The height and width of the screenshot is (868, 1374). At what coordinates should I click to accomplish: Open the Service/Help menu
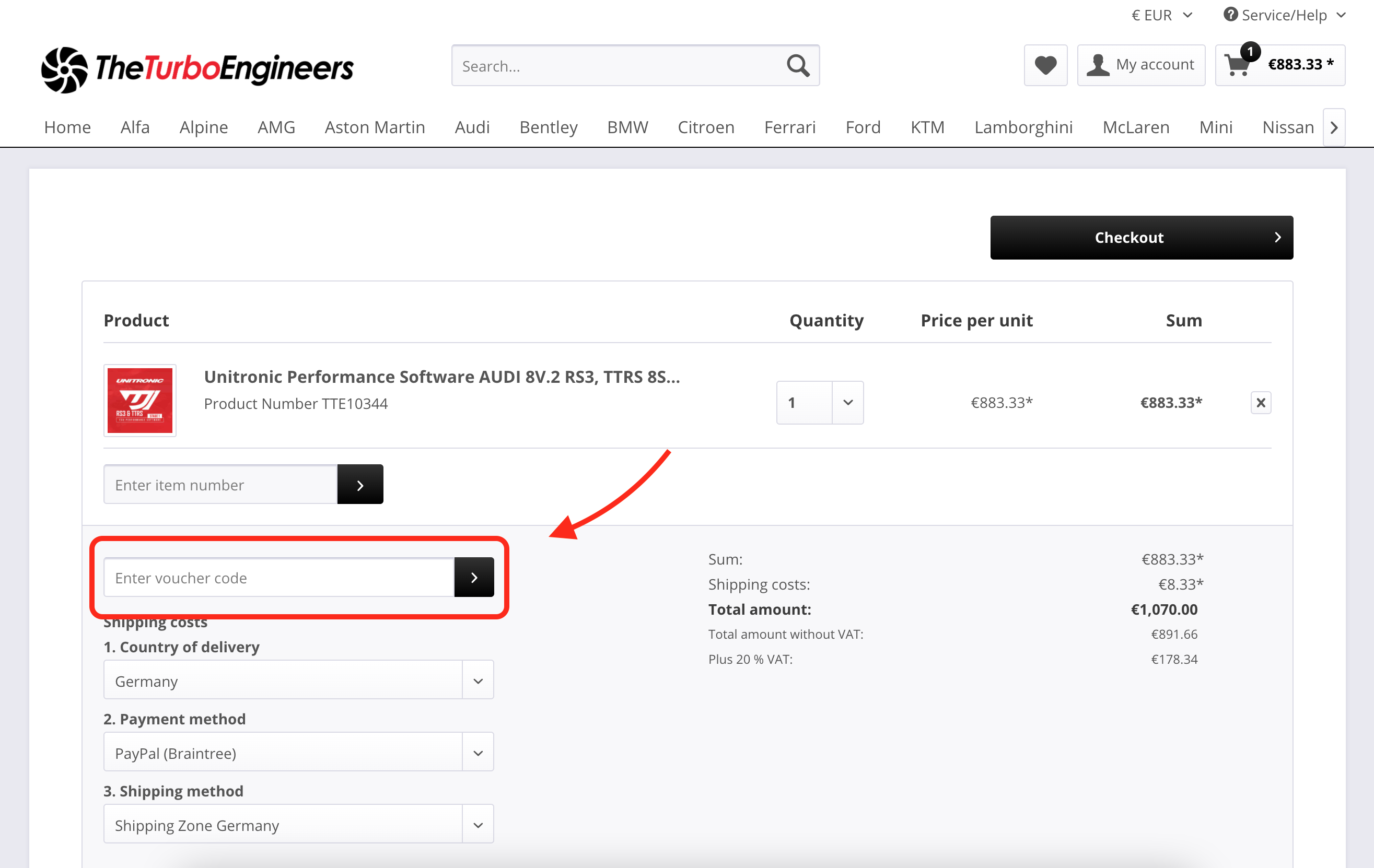(1284, 15)
